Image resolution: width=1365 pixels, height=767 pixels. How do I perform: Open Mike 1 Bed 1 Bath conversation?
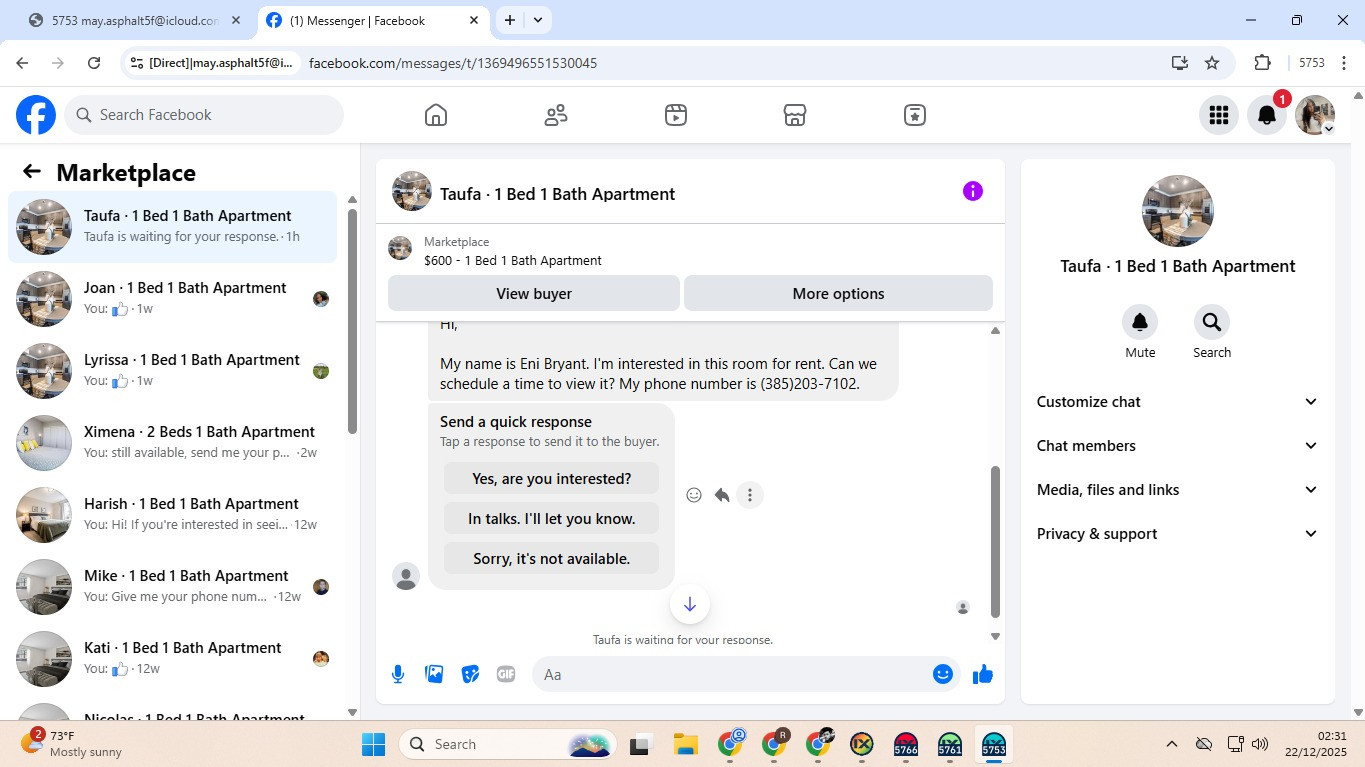pyautogui.click(x=173, y=587)
